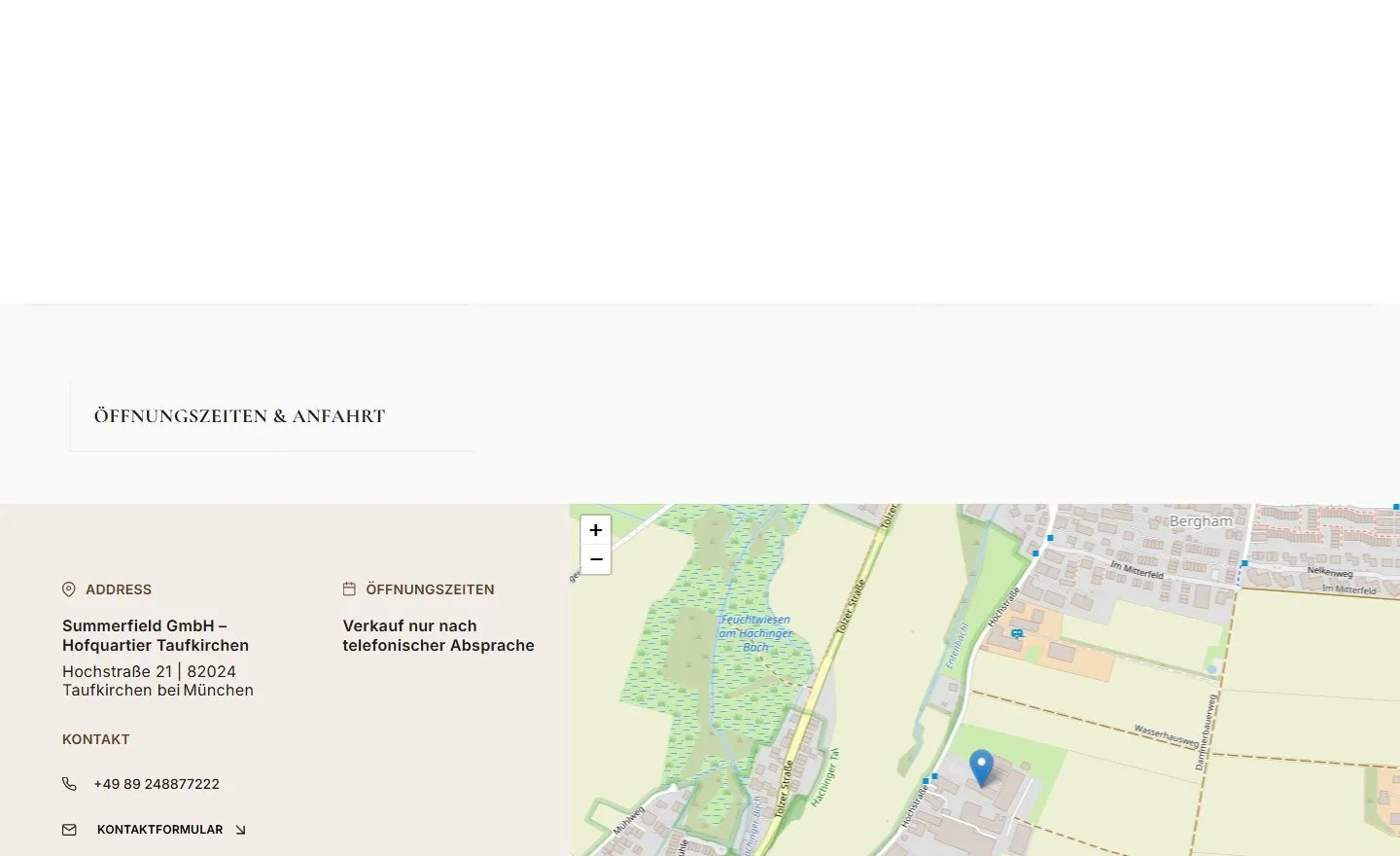
Task: Click the location pin icon beside ADDRESS
Action: point(69,589)
